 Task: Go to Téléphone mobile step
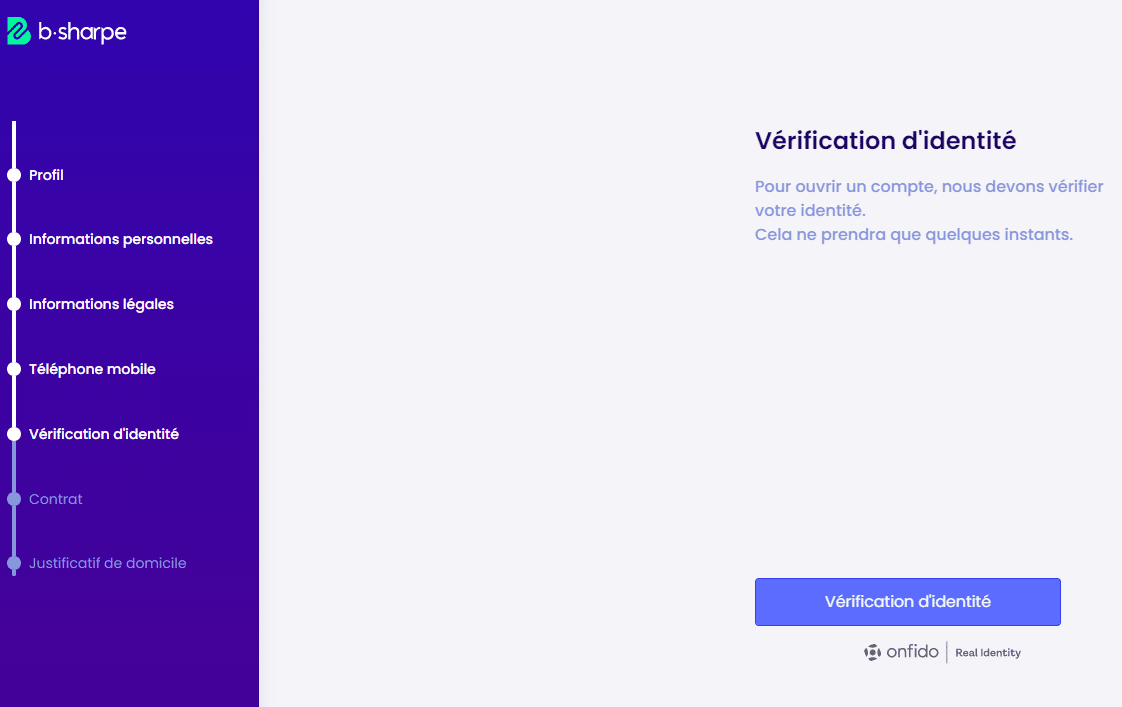click(92, 369)
